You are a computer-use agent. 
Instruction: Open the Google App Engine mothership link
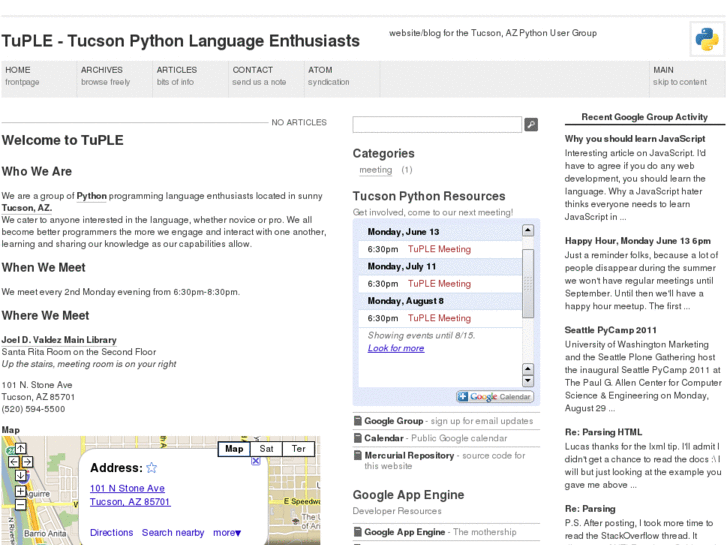point(405,532)
